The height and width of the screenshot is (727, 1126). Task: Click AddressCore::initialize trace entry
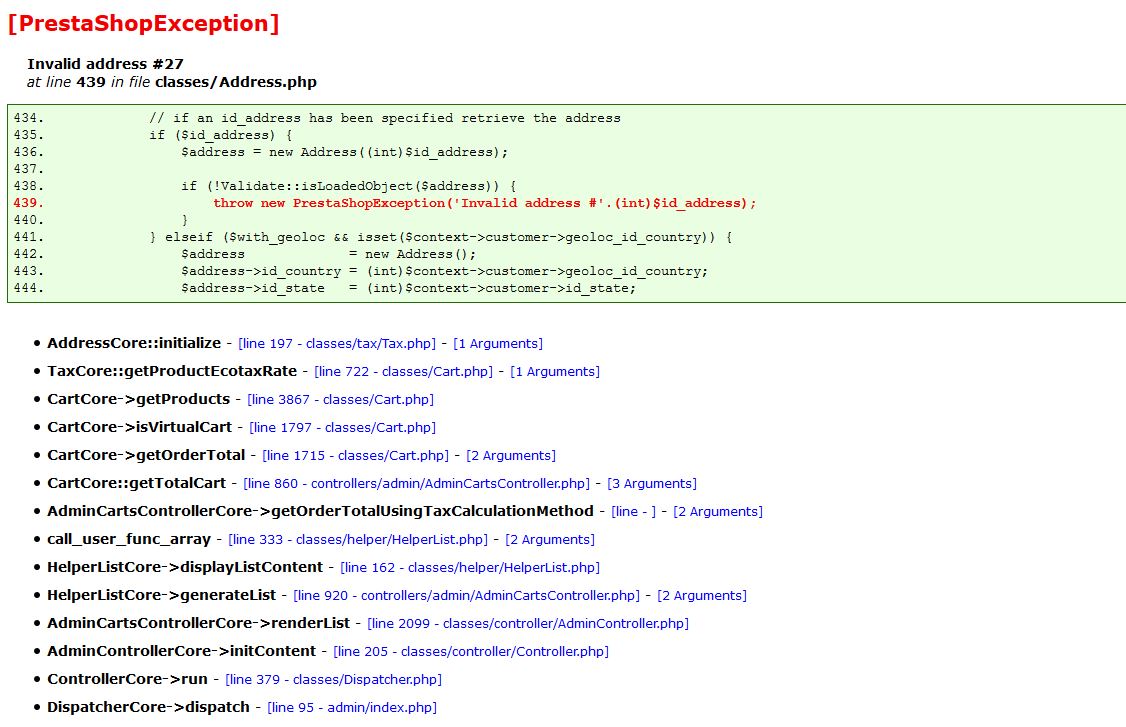pyautogui.click(x=134, y=343)
